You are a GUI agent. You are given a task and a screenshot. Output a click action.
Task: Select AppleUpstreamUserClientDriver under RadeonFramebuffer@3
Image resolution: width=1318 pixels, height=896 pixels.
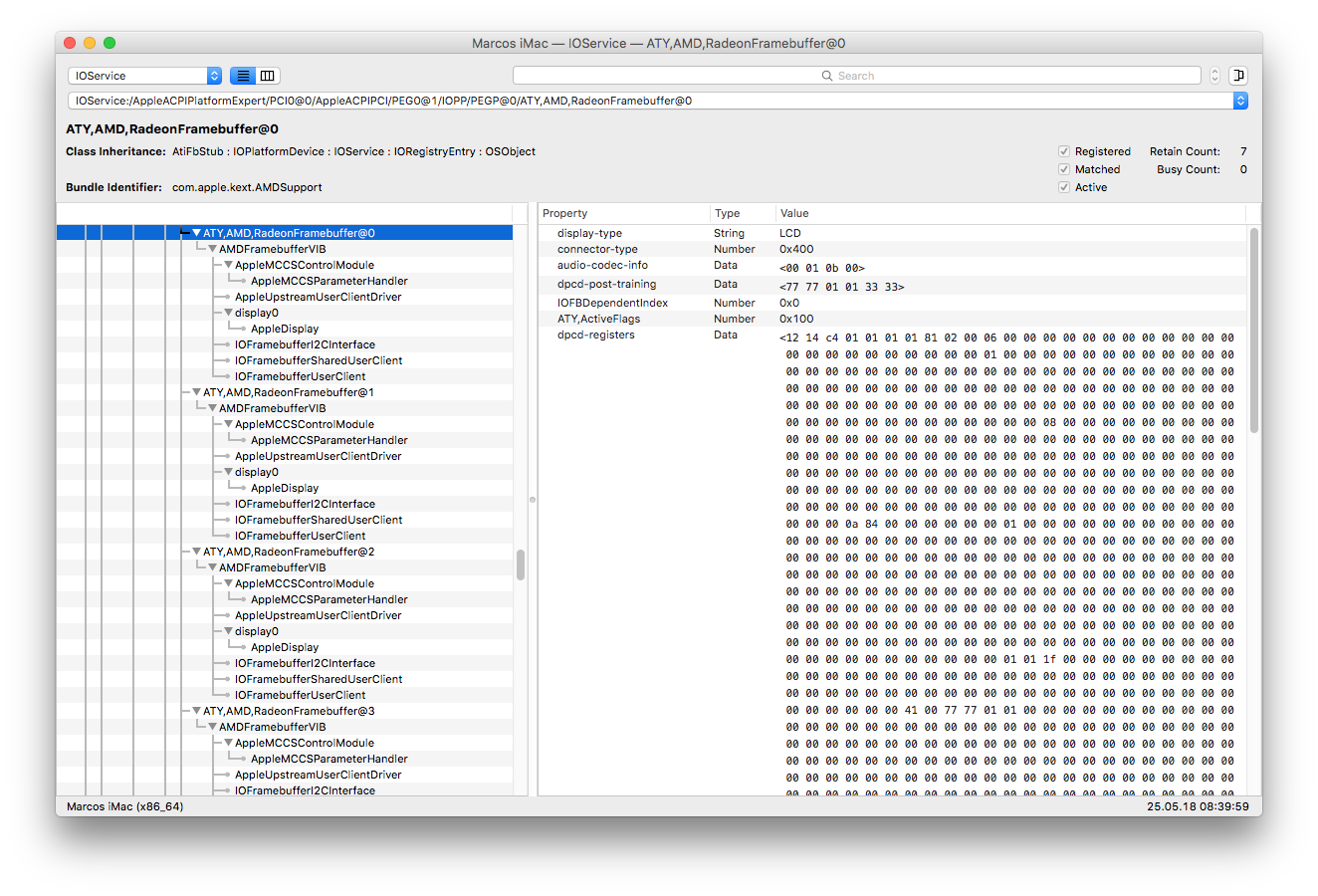coord(319,775)
